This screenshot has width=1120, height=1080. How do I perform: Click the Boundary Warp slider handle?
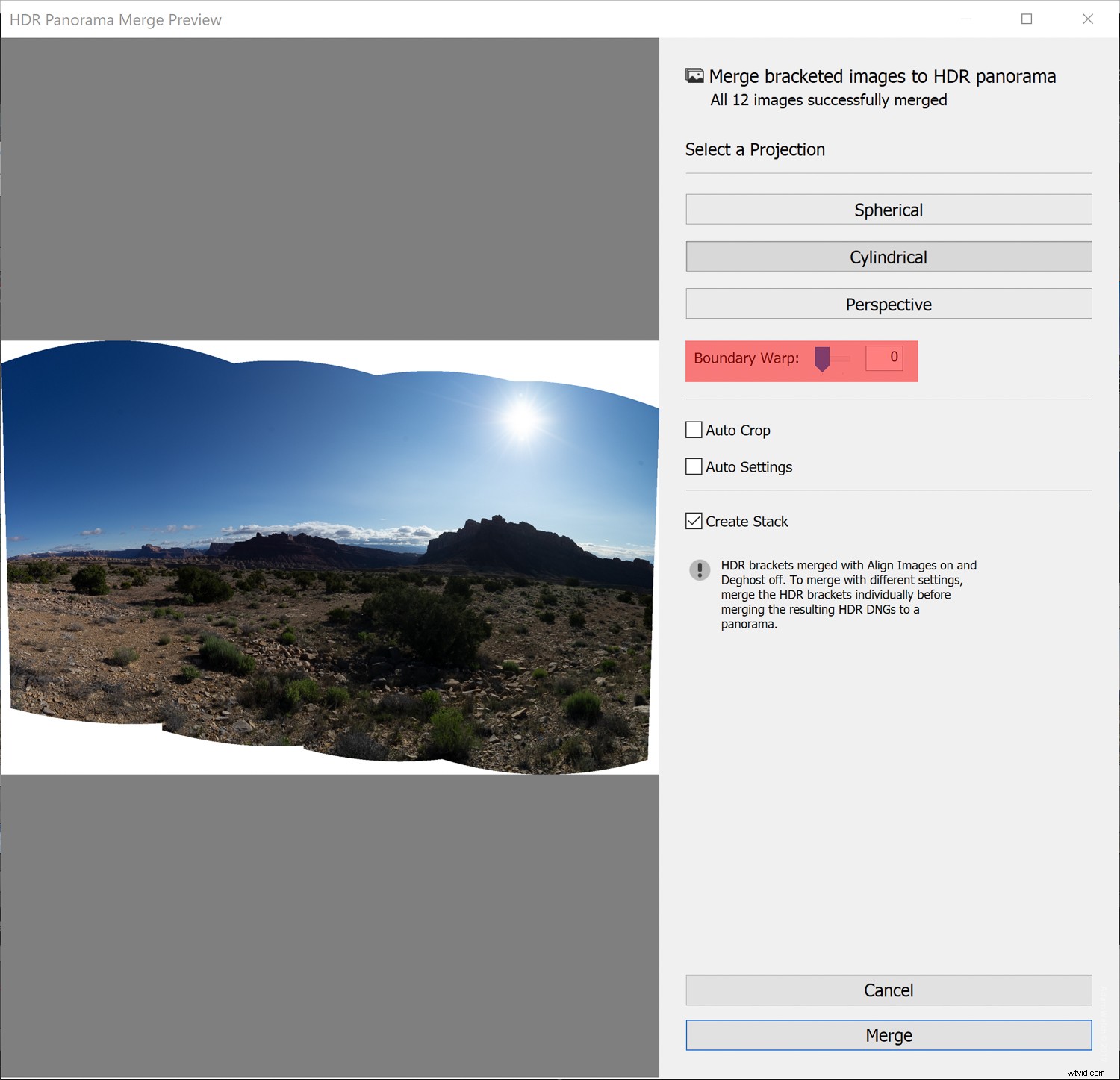point(824,359)
